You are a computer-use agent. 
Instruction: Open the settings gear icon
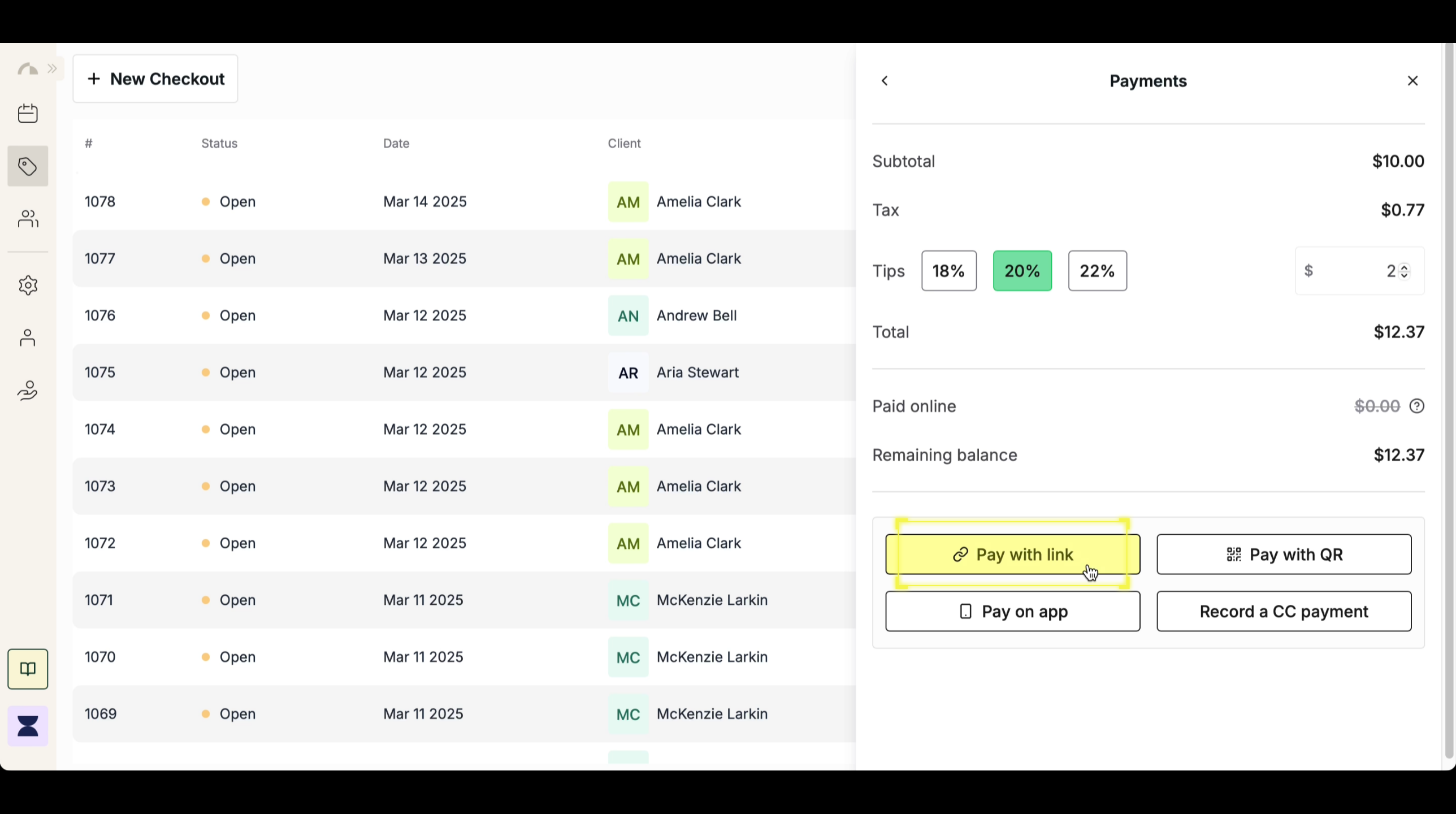[28, 285]
